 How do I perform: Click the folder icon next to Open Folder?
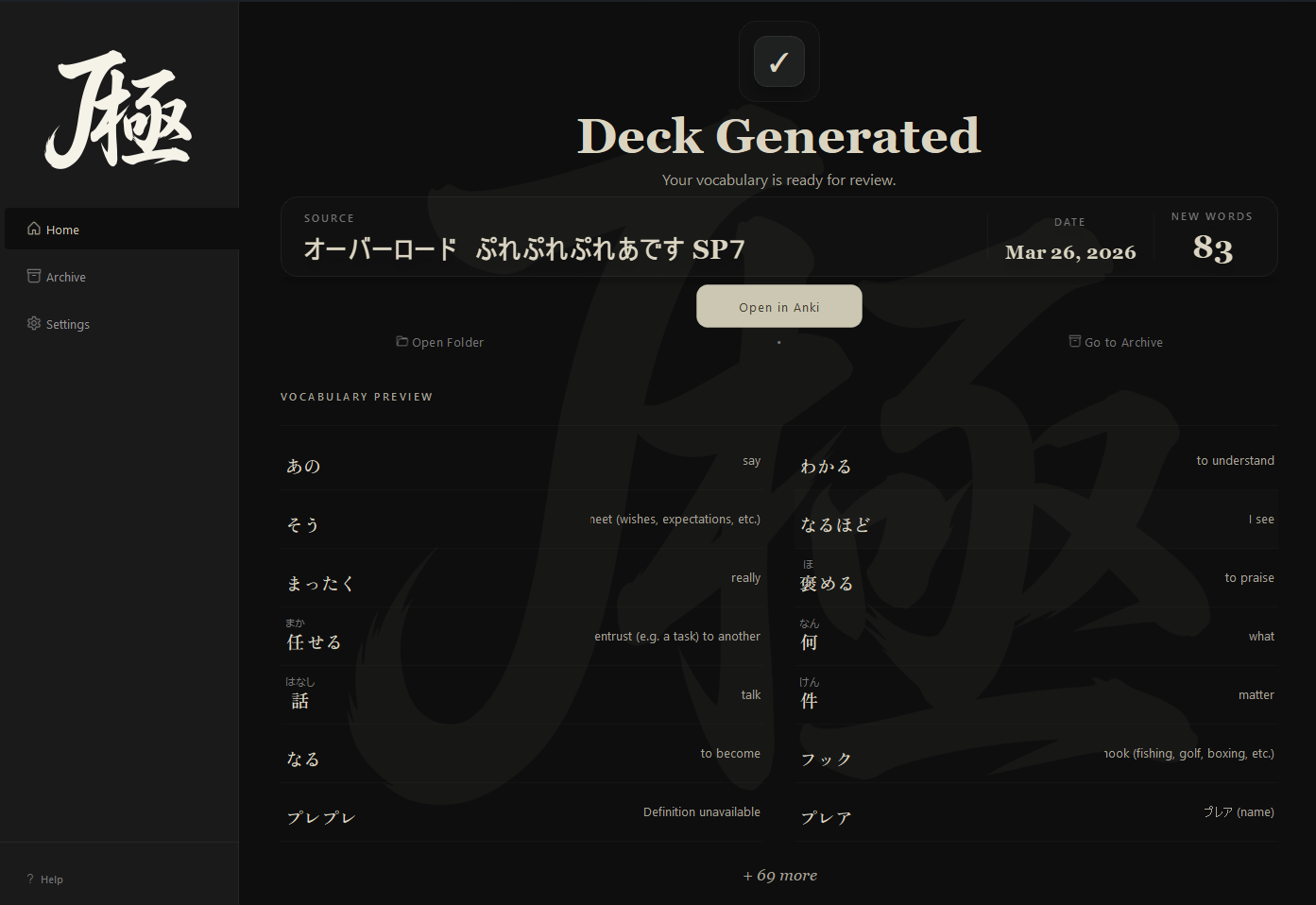pos(402,341)
